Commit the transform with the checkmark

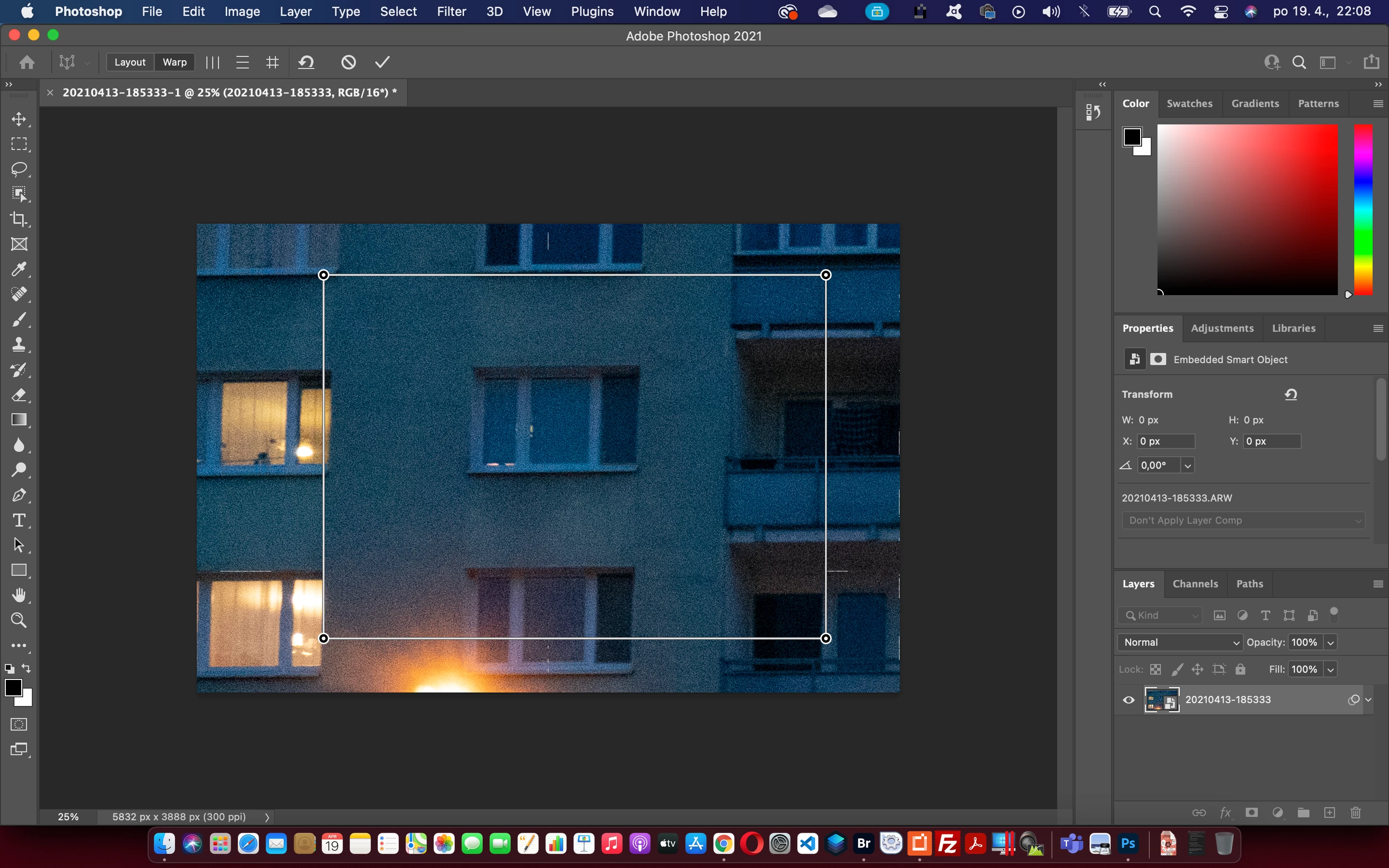(382, 62)
